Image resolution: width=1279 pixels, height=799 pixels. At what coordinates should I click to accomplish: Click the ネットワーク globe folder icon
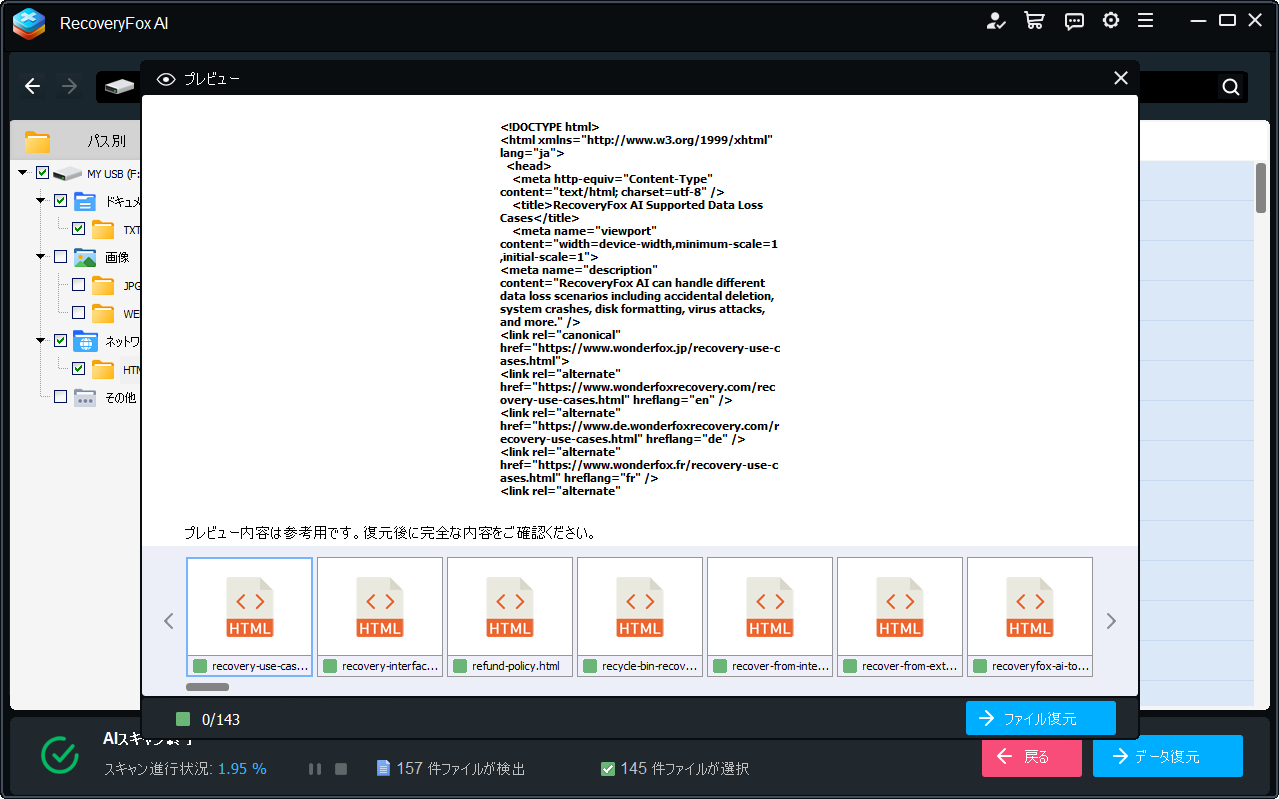click(85, 341)
